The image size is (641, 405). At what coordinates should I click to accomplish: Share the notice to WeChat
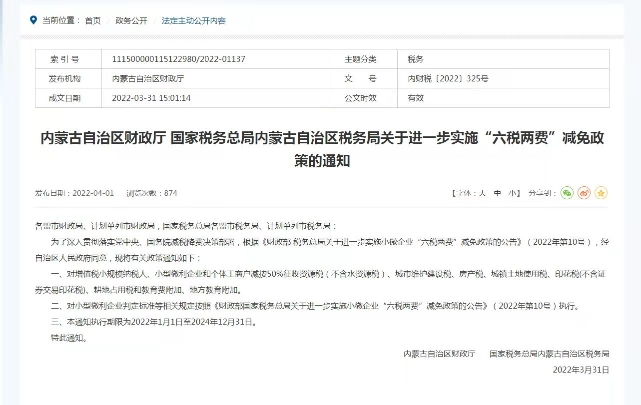567,192
